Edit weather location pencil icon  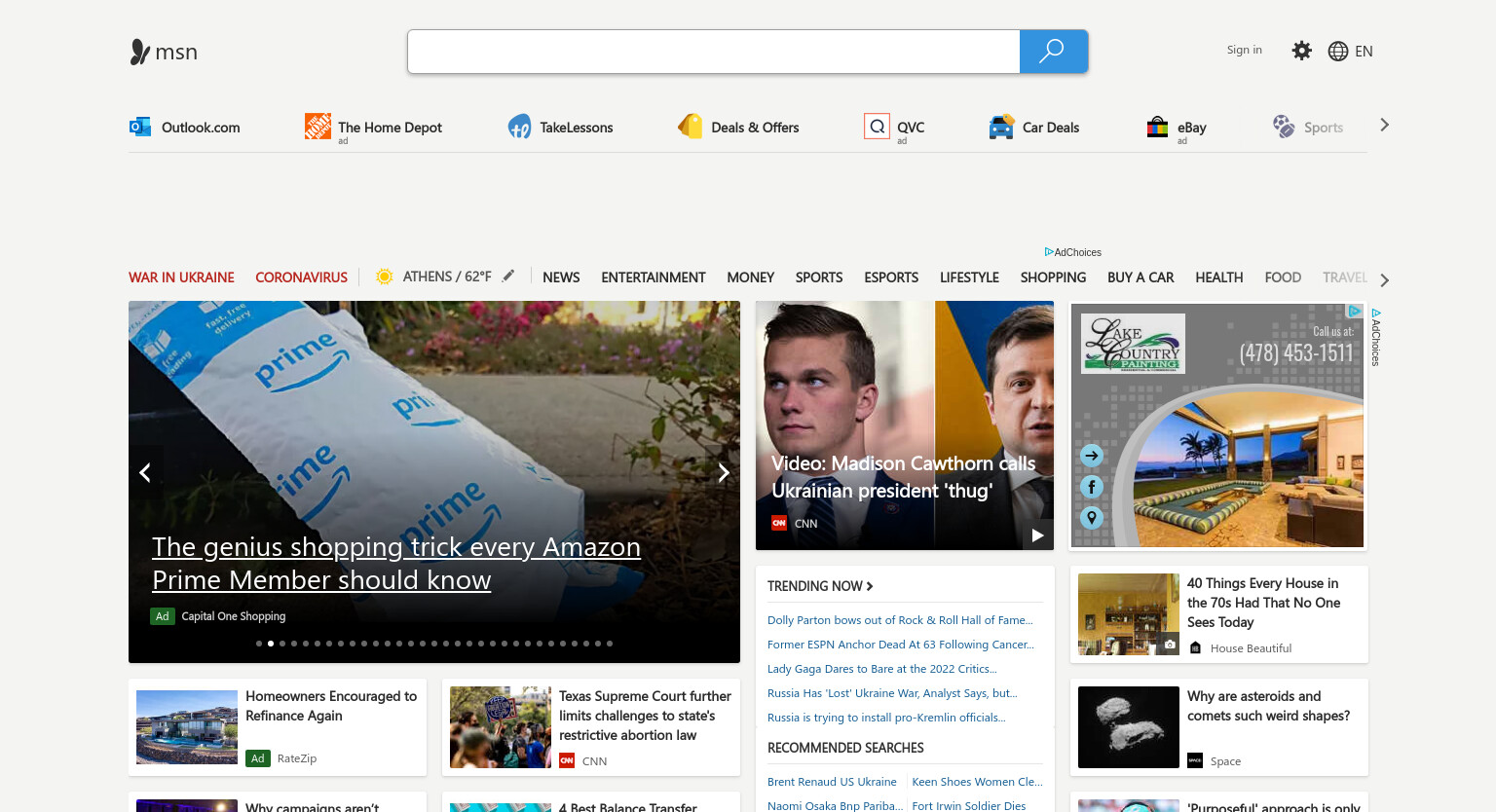click(508, 276)
